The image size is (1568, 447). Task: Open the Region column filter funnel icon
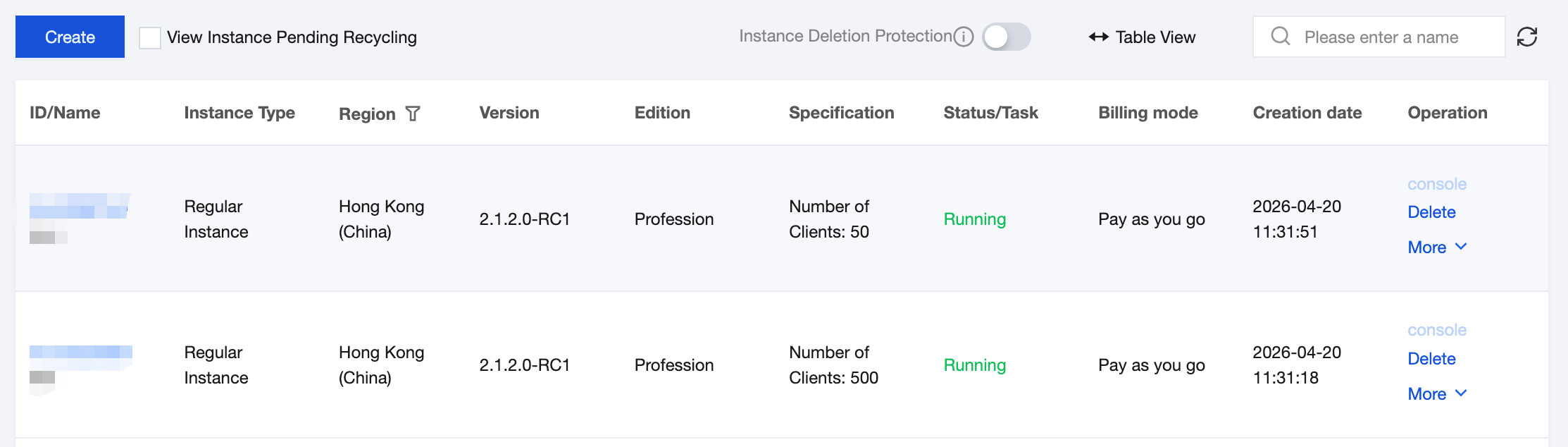pyautogui.click(x=413, y=114)
